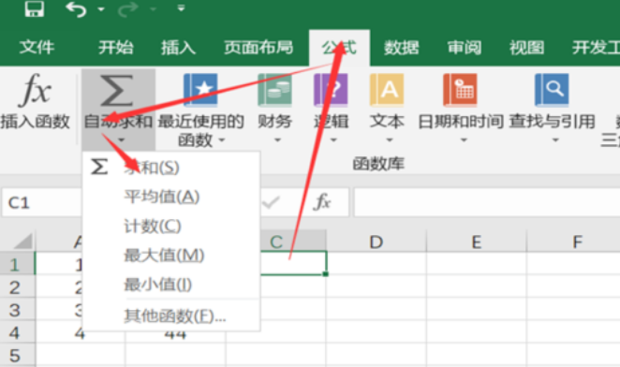The width and height of the screenshot is (620, 367).
Task: Click the 财务 functions icon
Action: (x=275, y=90)
